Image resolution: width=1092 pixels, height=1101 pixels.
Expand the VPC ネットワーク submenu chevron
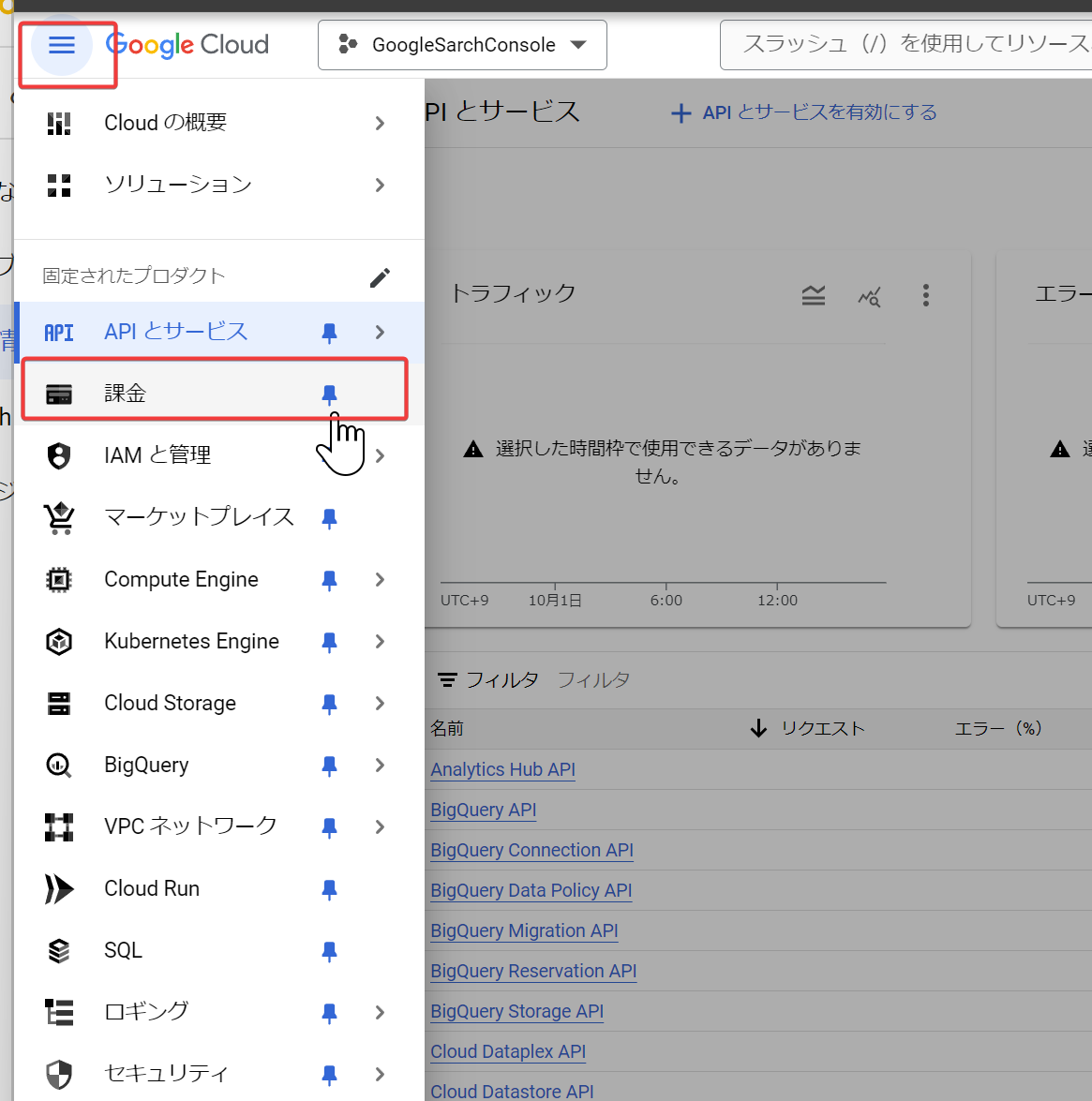click(380, 826)
